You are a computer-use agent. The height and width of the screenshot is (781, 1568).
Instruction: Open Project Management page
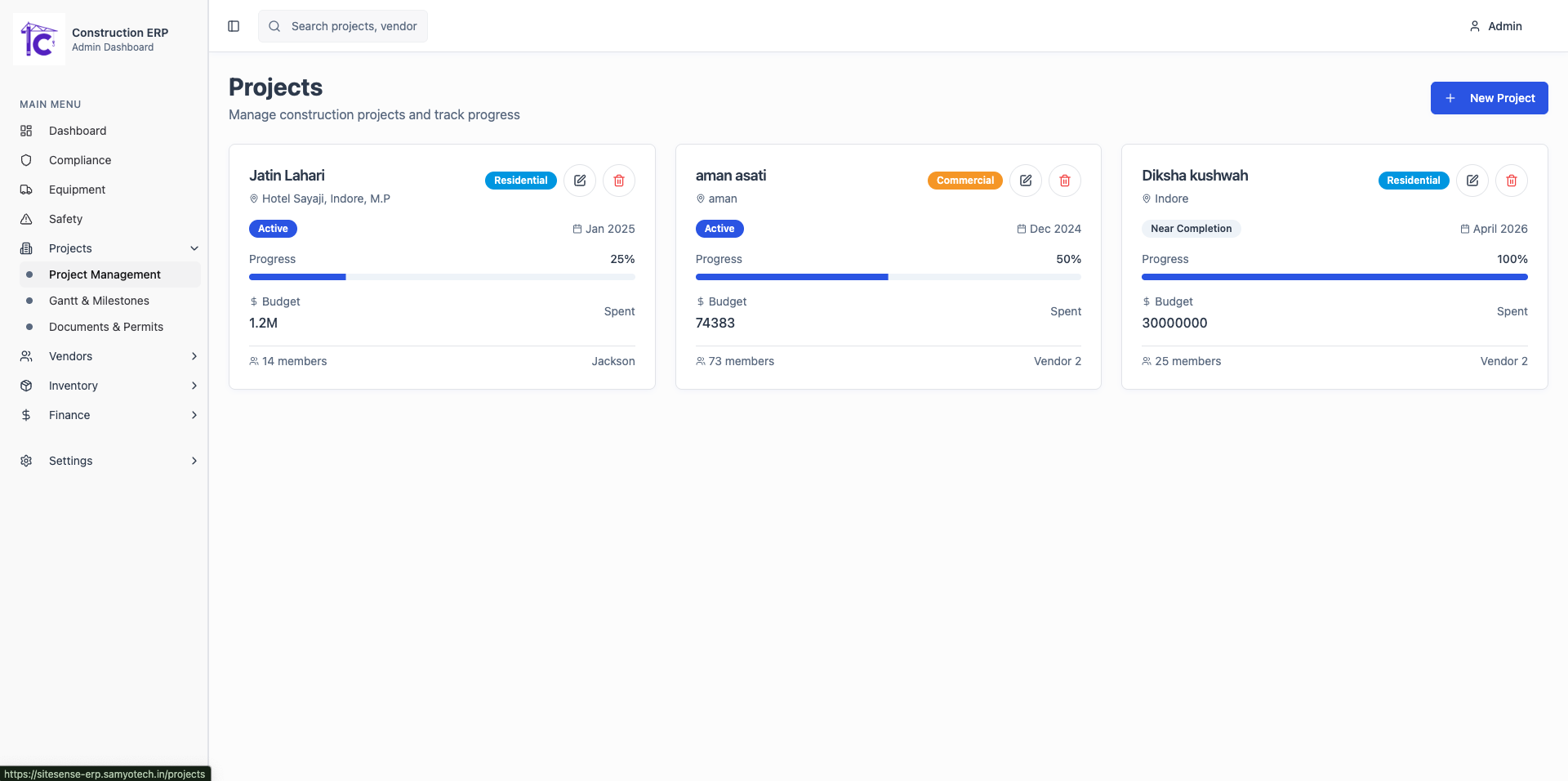pyautogui.click(x=110, y=274)
